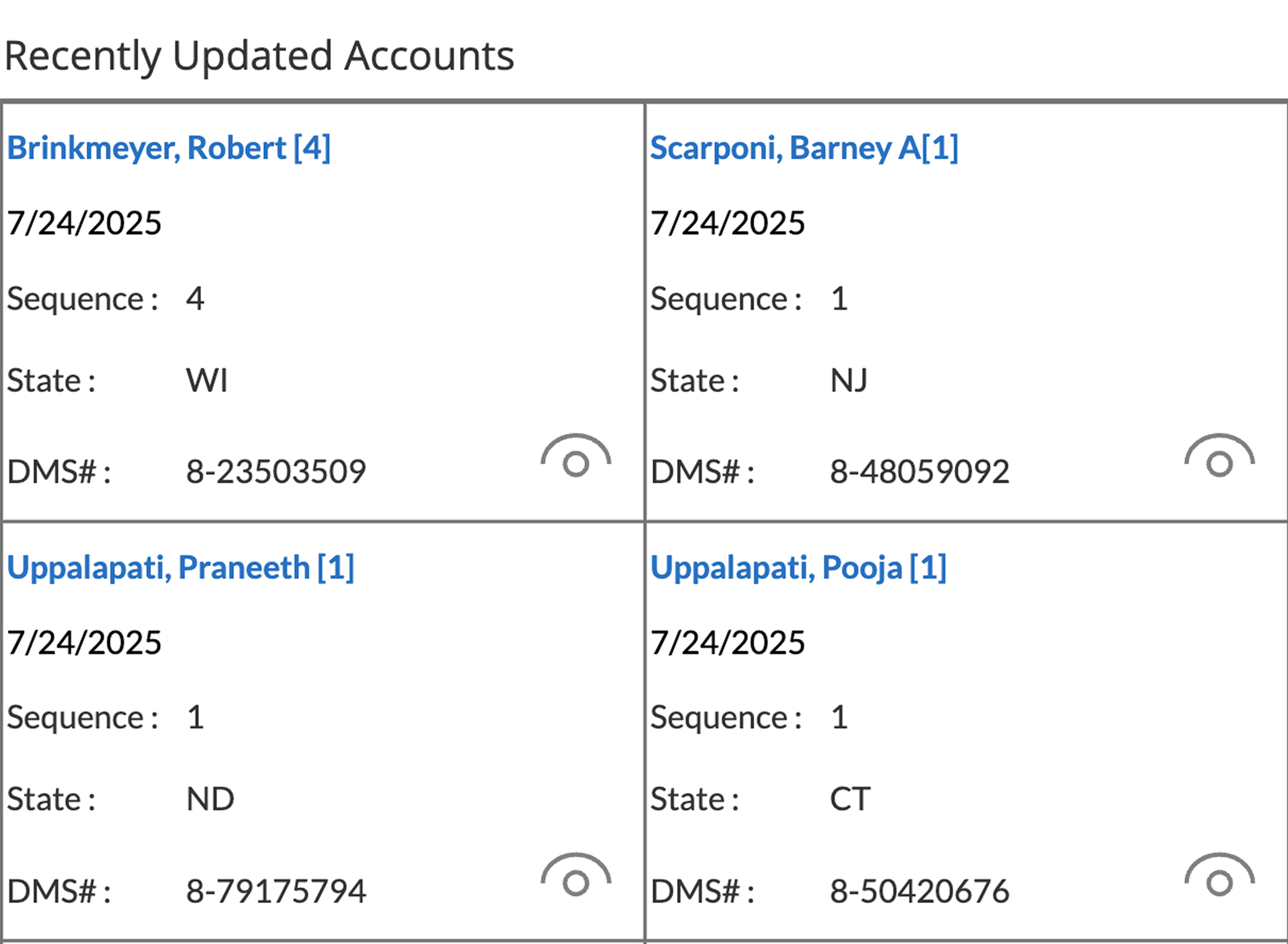Click the Sequence value in Pooja's card
Image resolution: width=1288 pixels, height=944 pixels.
(x=839, y=718)
